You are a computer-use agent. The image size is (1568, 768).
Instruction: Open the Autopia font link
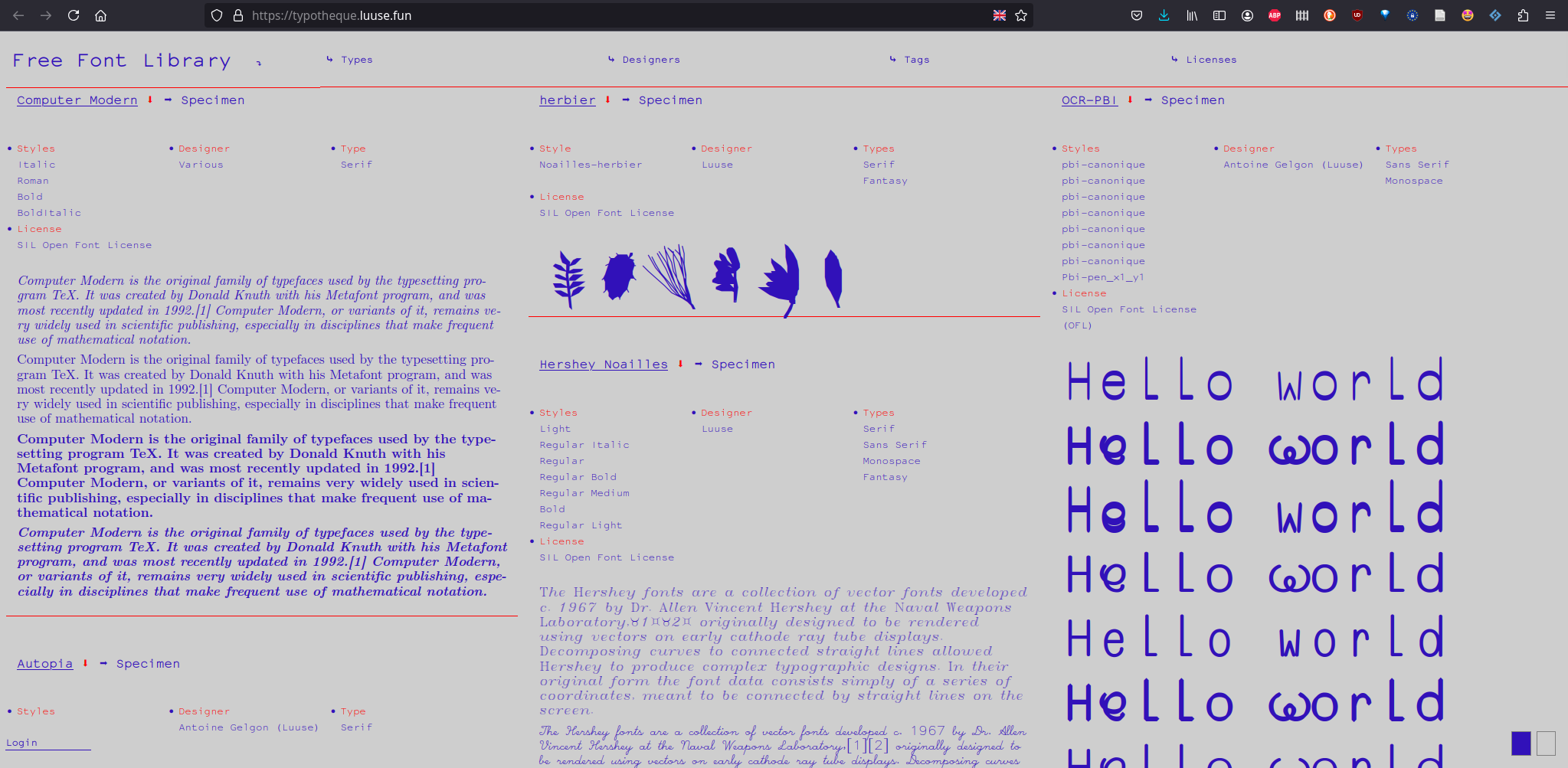45,663
